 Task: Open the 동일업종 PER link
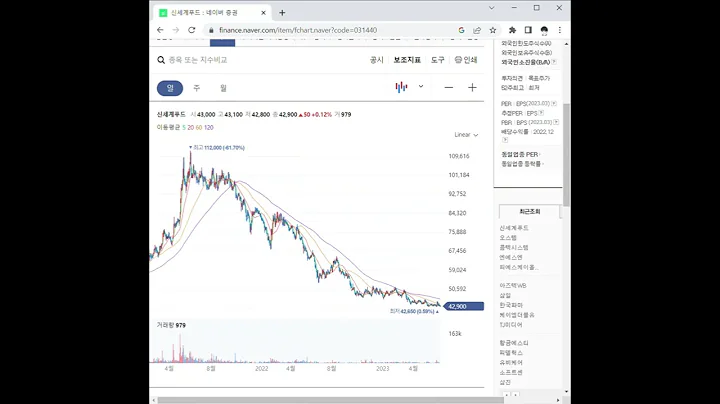click(x=520, y=155)
